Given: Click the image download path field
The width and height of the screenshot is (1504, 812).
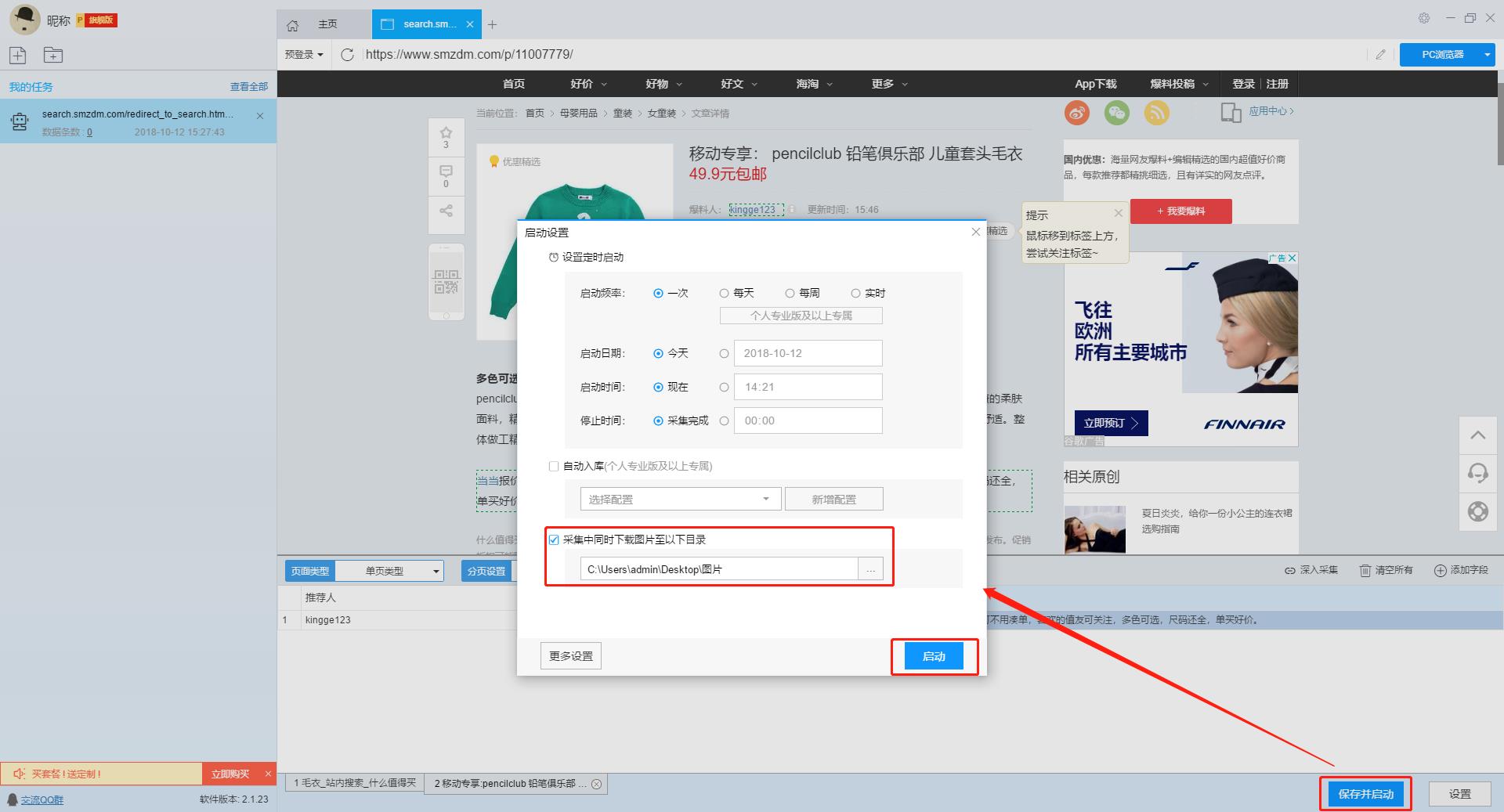Looking at the screenshot, I should coord(719,569).
